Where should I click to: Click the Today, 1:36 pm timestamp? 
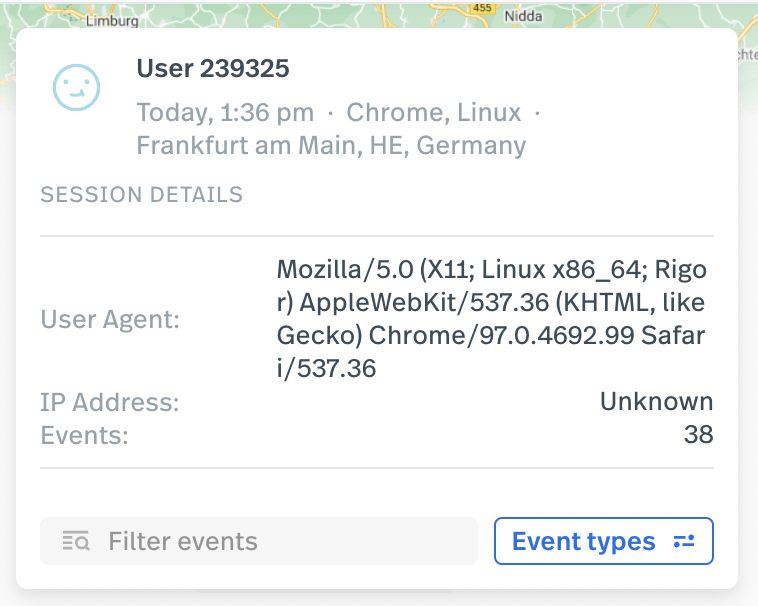225,113
